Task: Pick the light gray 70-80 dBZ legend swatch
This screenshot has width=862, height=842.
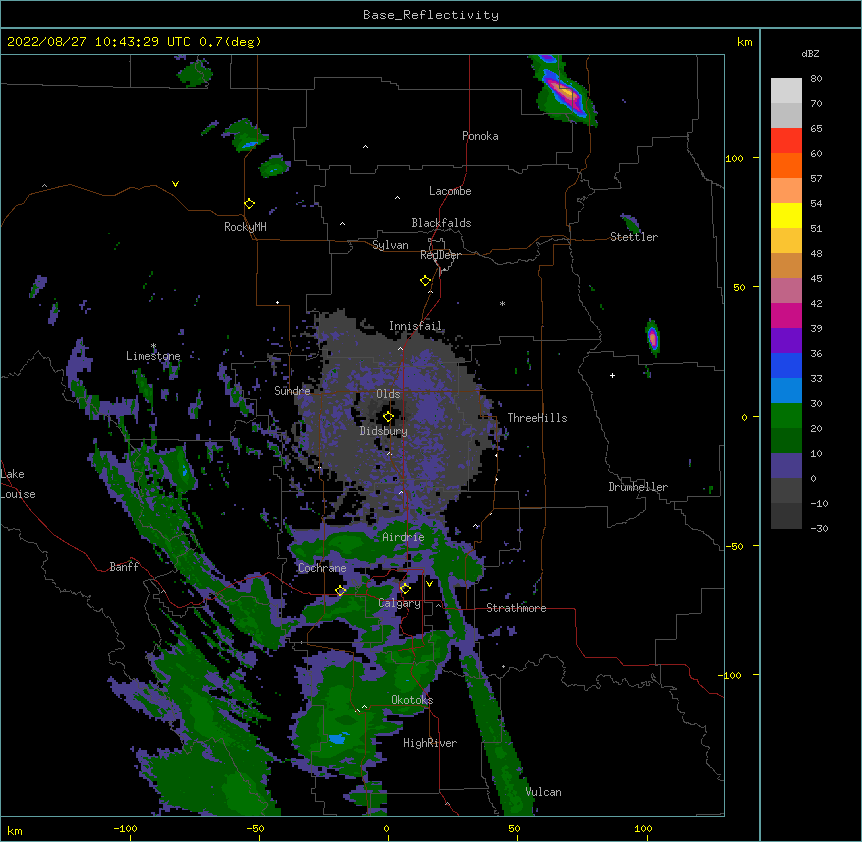Action: click(x=786, y=91)
